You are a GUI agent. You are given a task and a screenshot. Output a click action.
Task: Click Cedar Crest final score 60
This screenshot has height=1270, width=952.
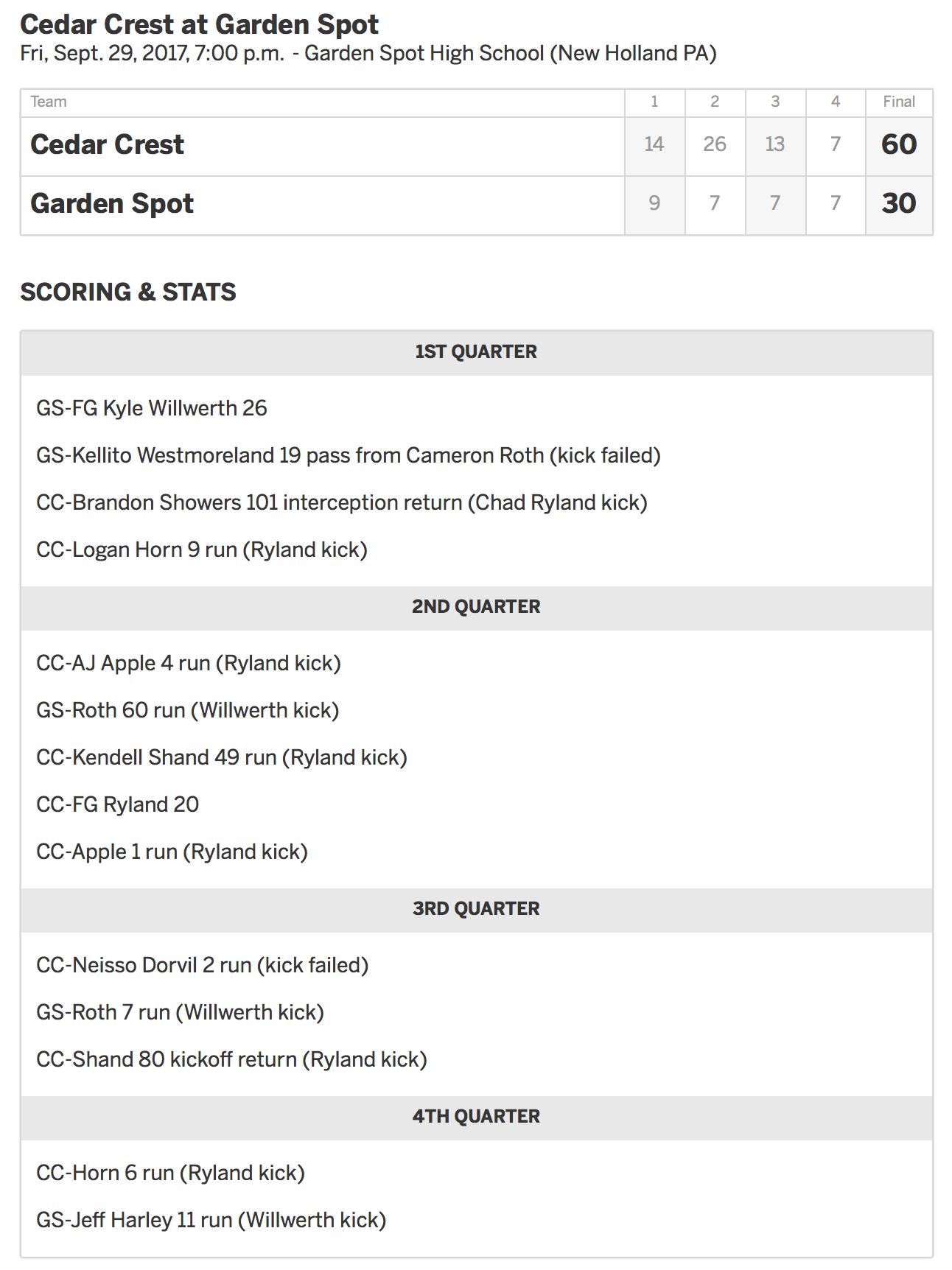(899, 144)
